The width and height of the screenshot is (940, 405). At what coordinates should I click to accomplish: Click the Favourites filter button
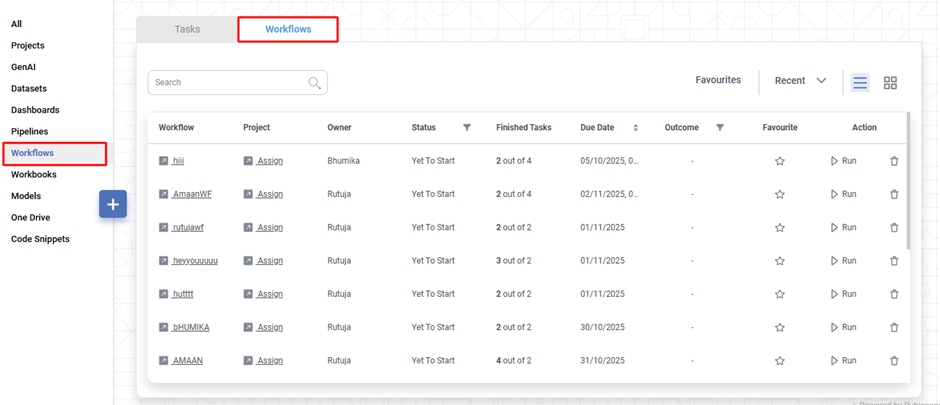click(718, 80)
